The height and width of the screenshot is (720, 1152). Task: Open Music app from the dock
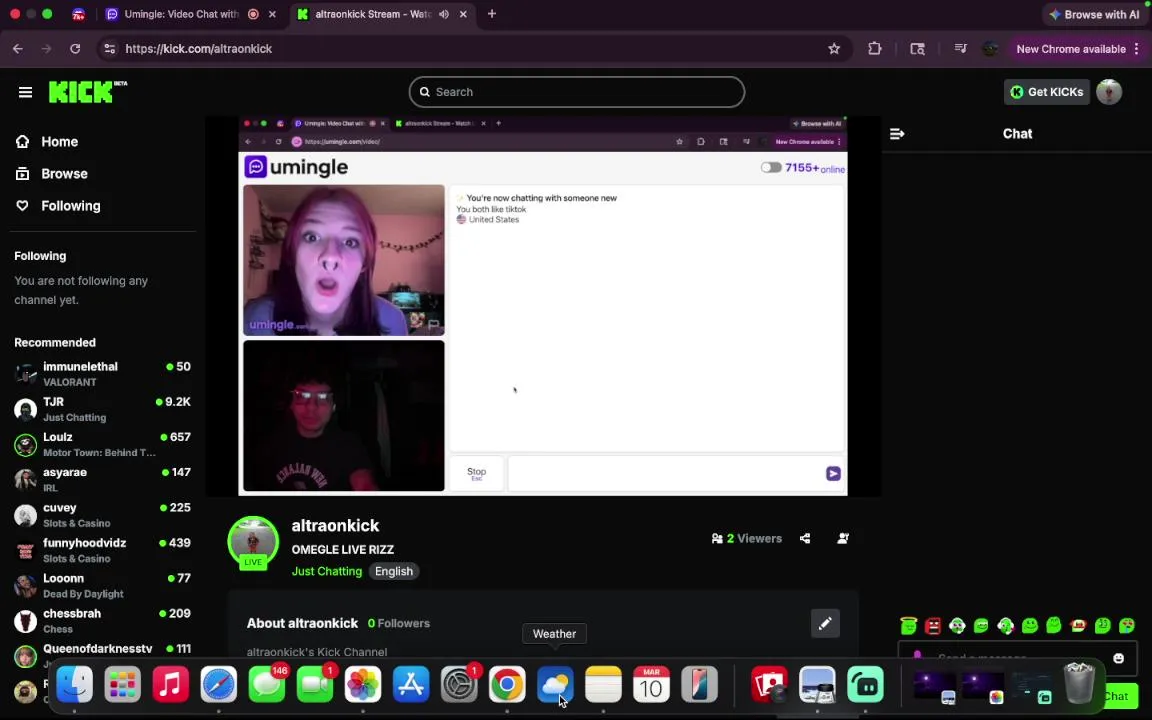(170, 684)
